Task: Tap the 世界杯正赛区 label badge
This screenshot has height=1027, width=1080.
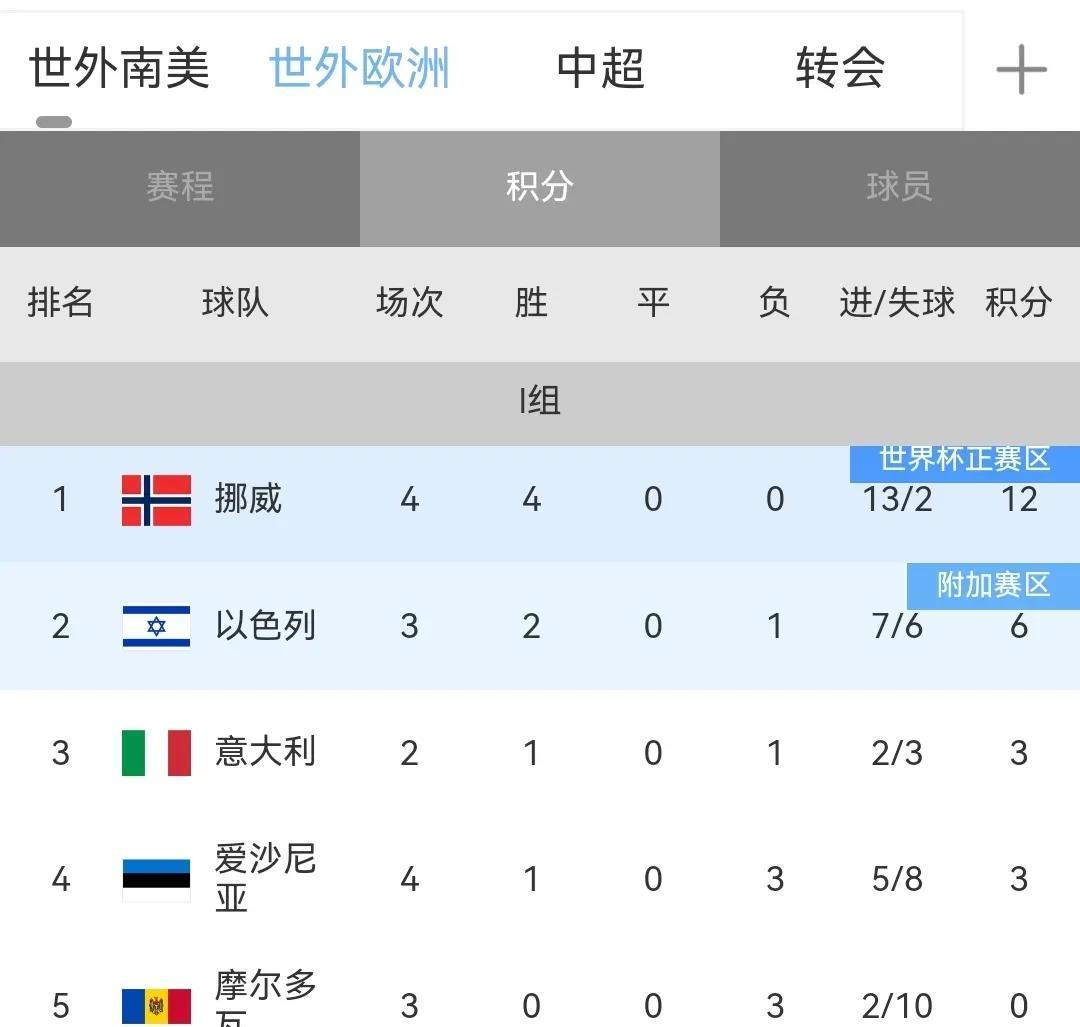Action: 964,461
